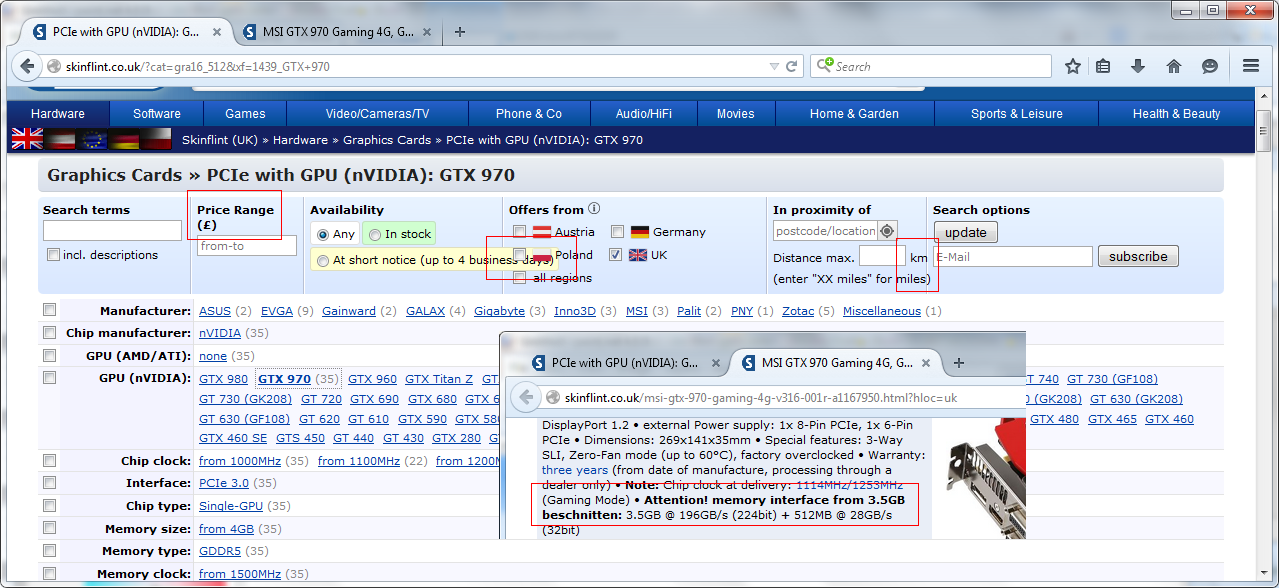Viewport: 1279px width, 588px height.
Task: Select the Zotac manufacturer link
Action: (x=798, y=311)
